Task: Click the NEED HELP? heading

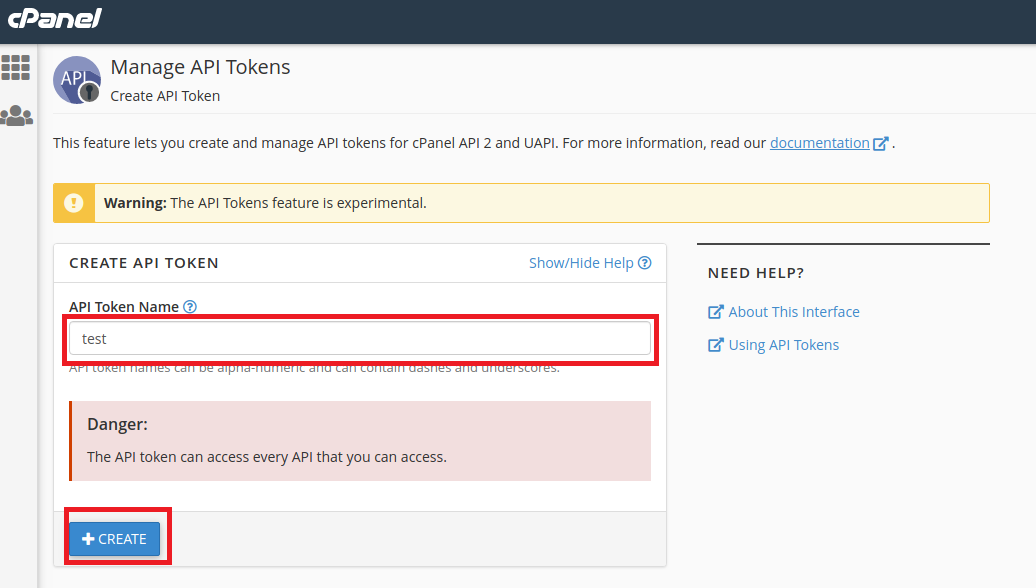Action: coord(756,273)
